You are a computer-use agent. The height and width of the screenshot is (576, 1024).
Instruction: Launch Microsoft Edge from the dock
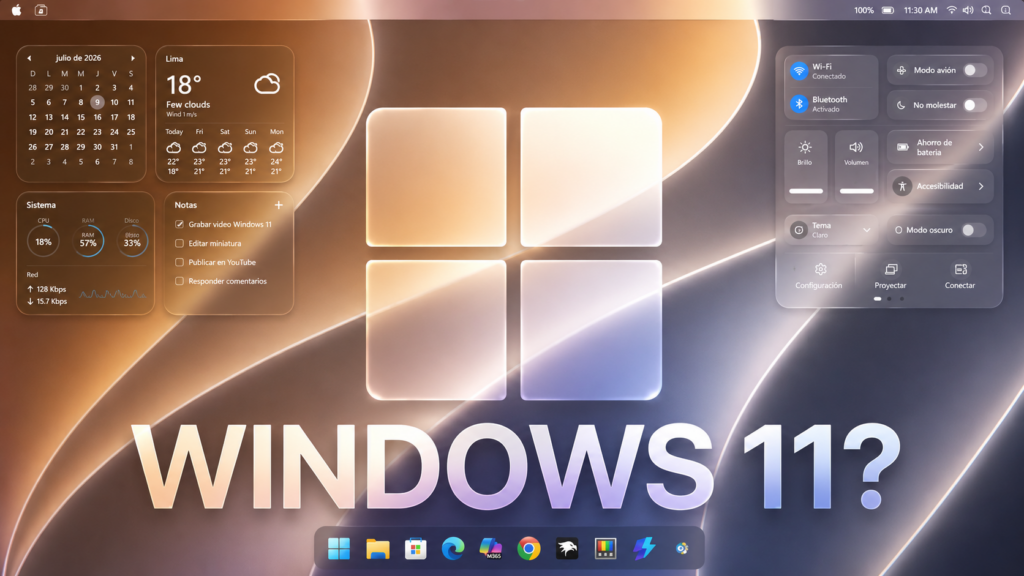click(453, 549)
